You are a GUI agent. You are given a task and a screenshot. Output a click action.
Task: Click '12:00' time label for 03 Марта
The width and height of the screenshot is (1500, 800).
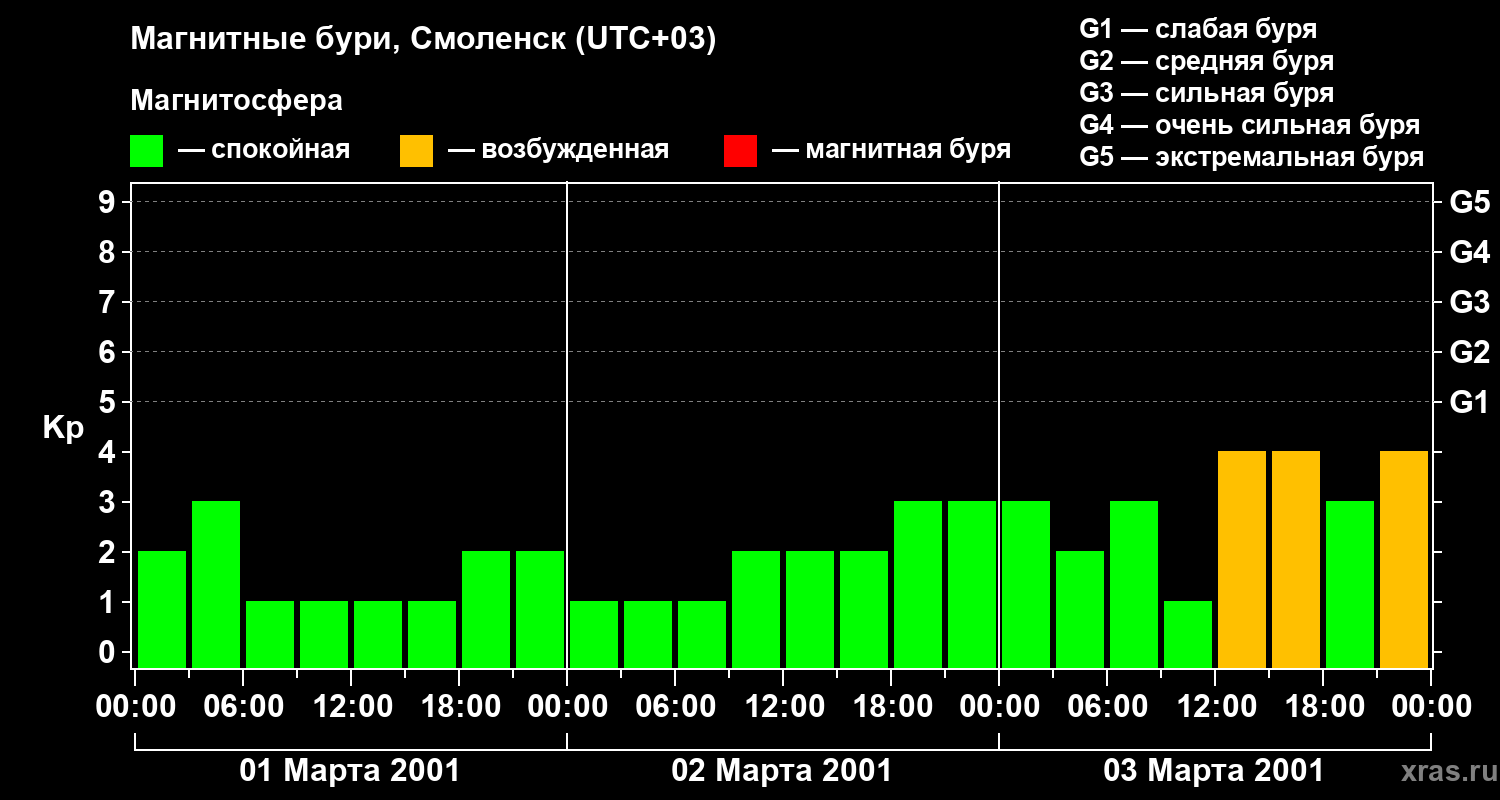[x=1215, y=706]
